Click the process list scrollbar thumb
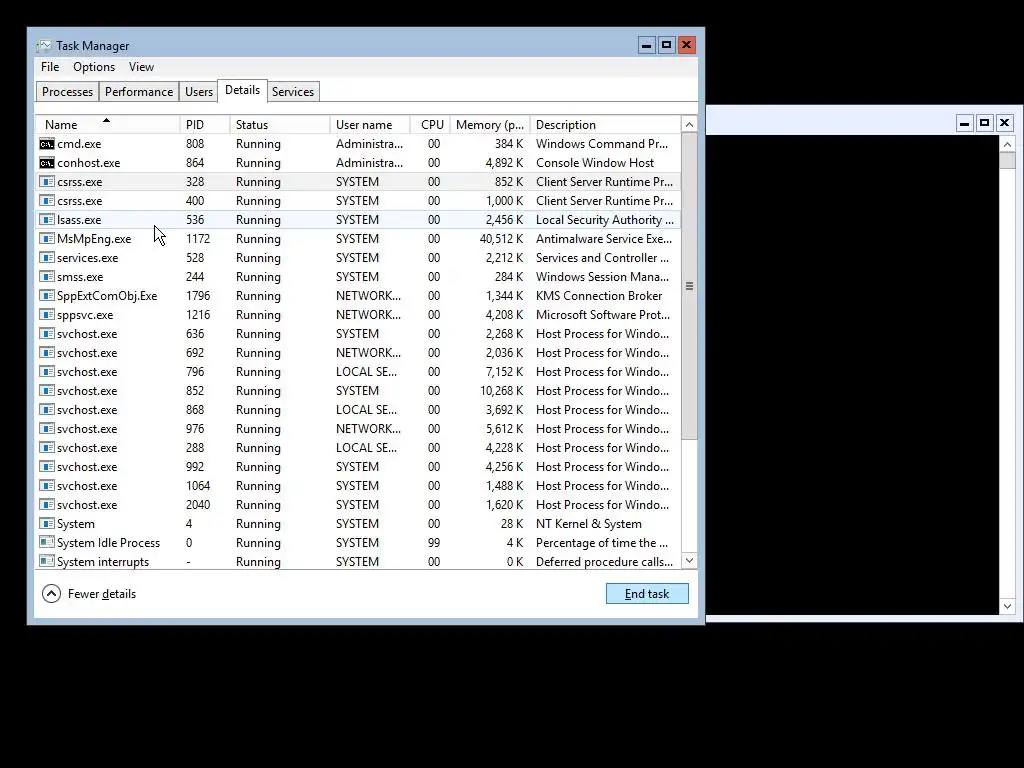This screenshot has width=1024, height=768. click(x=689, y=286)
